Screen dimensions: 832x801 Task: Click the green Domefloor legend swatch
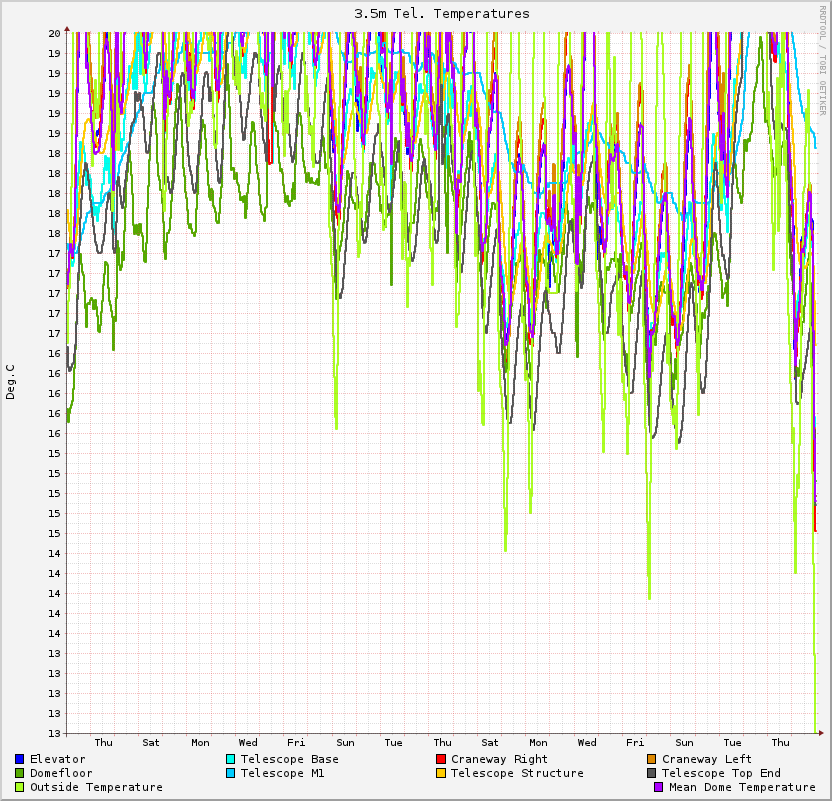click(x=20, y=773)
